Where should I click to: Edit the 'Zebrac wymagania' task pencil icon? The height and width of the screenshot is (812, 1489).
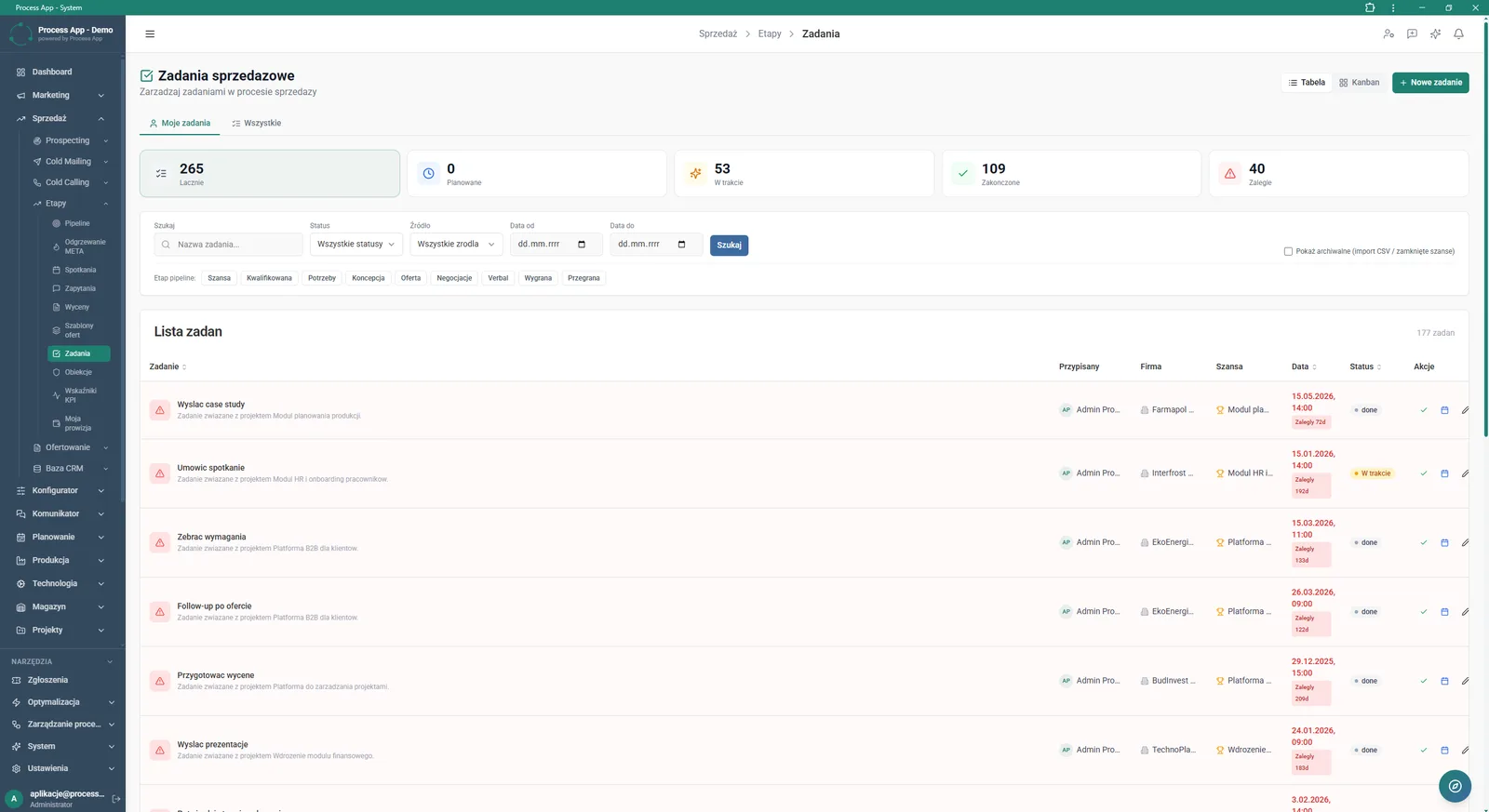pyautogui.click(x=1465, y=542)
